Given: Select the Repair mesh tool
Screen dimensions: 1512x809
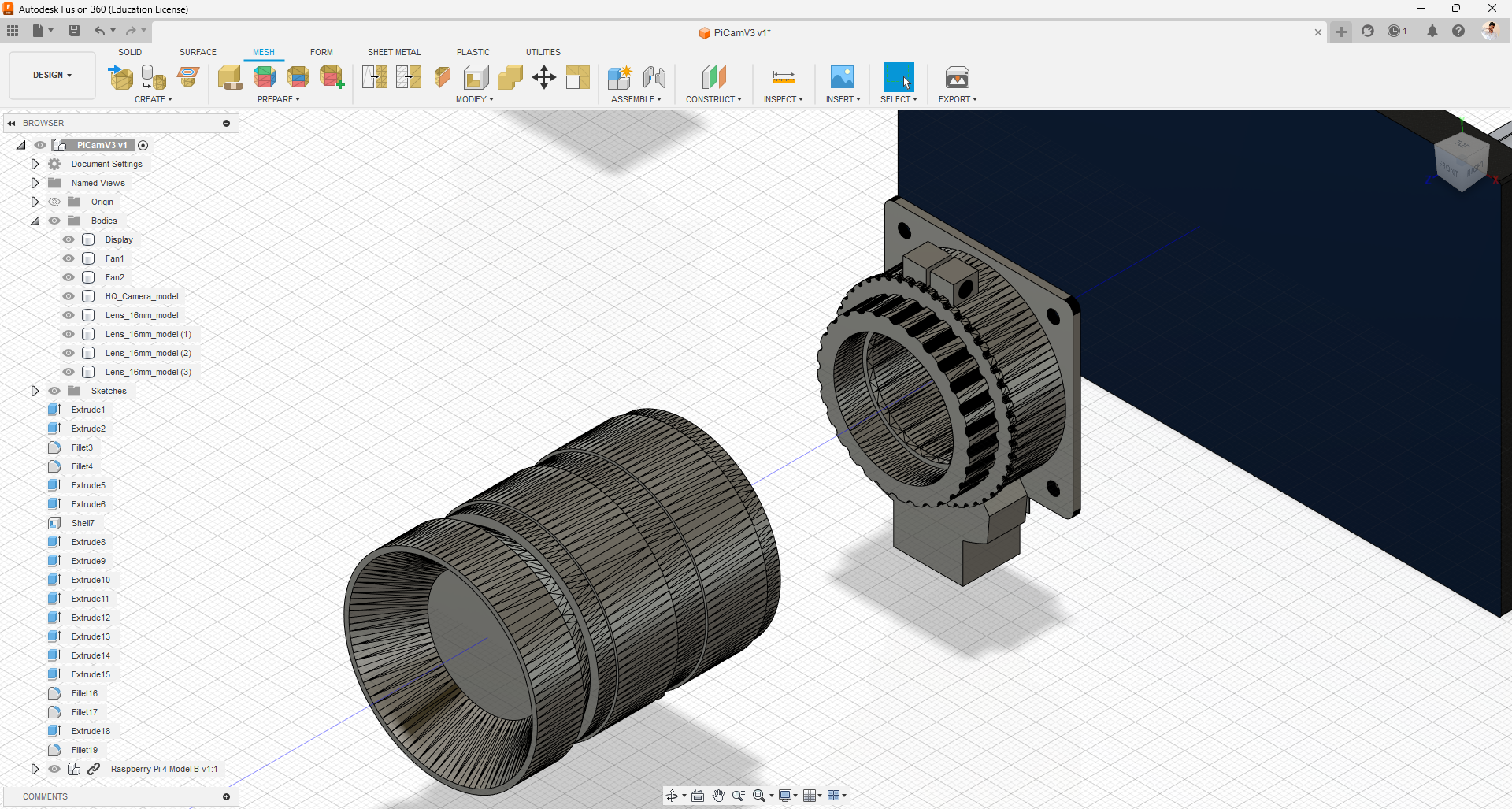Looking at the screenshot, I should click(x=230, y=77).
